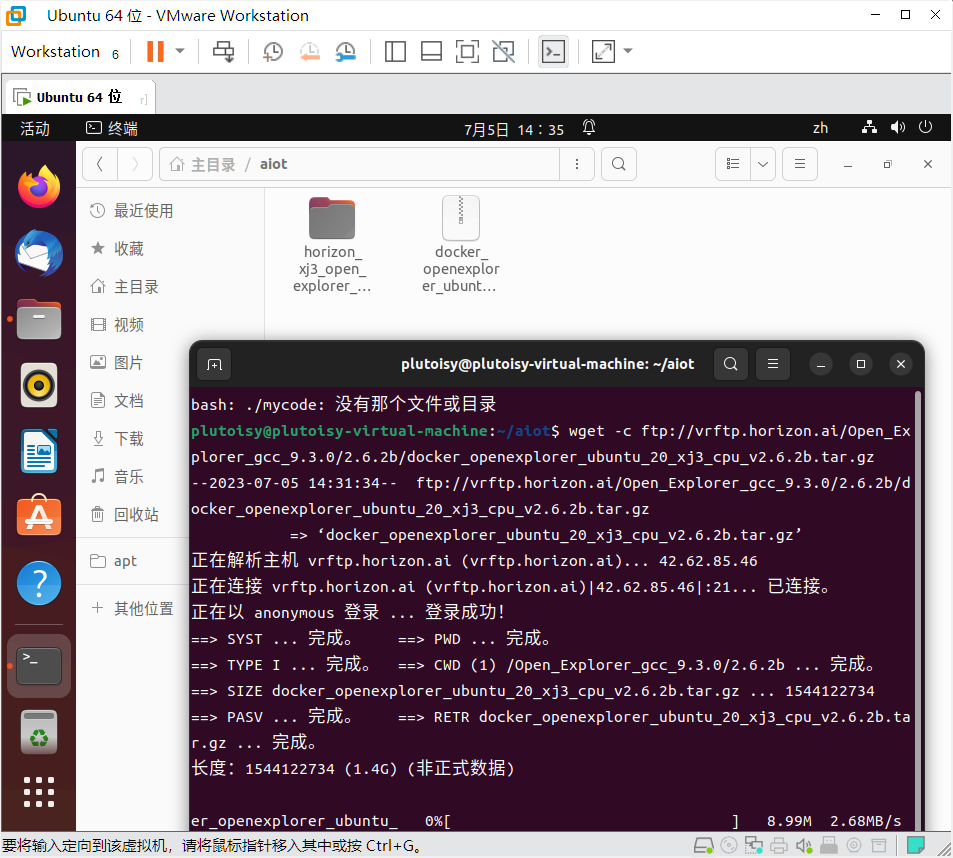Search in the Files window
Screen dimensions: 953x858
[619, 164]
